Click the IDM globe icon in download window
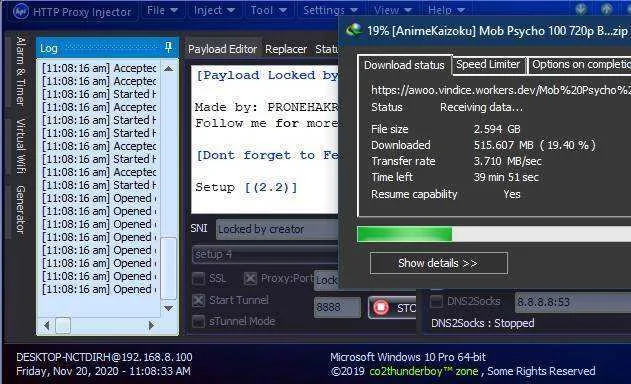 (x=355, y=30)
